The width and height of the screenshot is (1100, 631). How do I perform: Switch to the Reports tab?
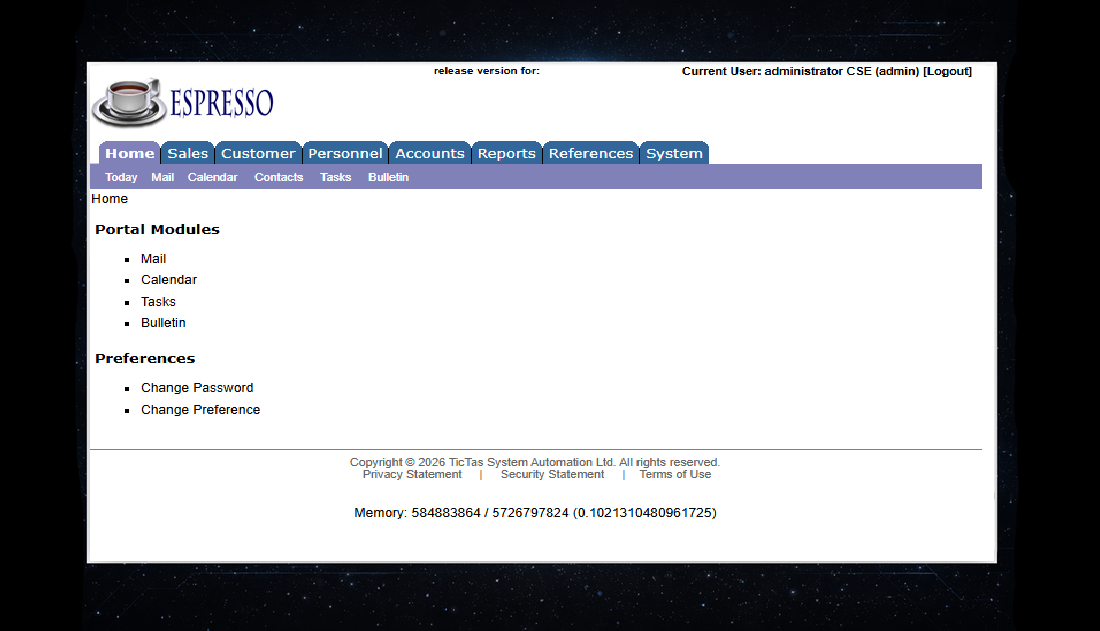coord(507,152)
